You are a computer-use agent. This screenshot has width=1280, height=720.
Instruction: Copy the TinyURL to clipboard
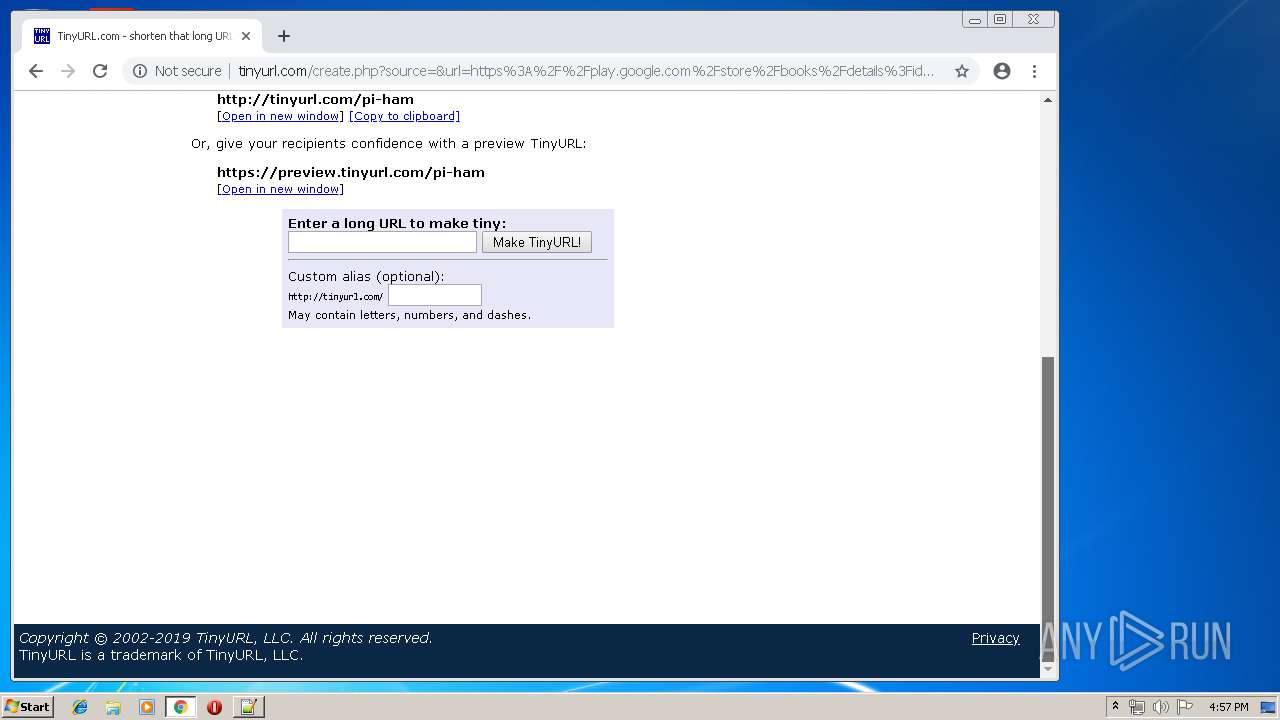coord(404,116)
